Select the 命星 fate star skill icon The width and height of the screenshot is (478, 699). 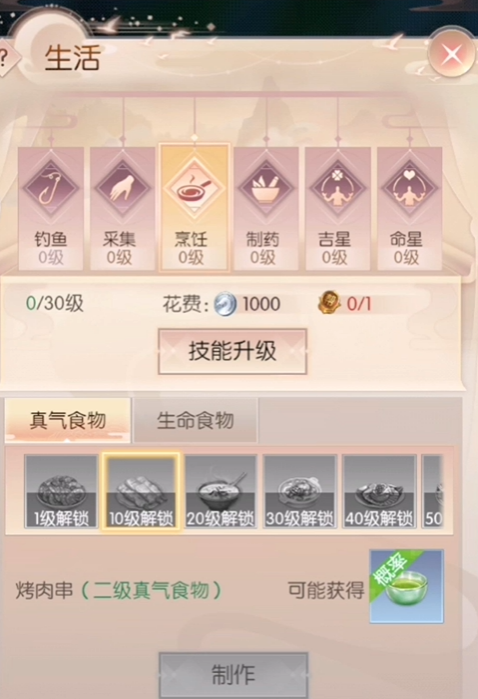pos(409,187)
